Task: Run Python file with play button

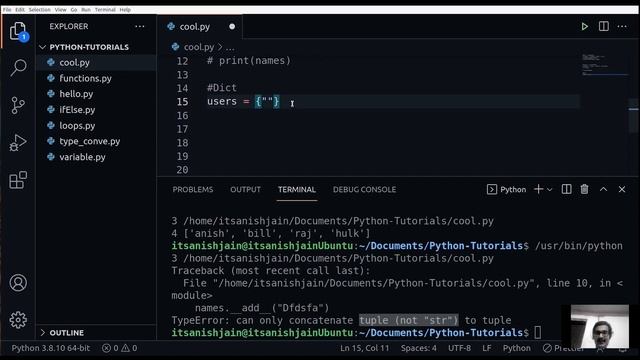Action: tap(584, 27)
